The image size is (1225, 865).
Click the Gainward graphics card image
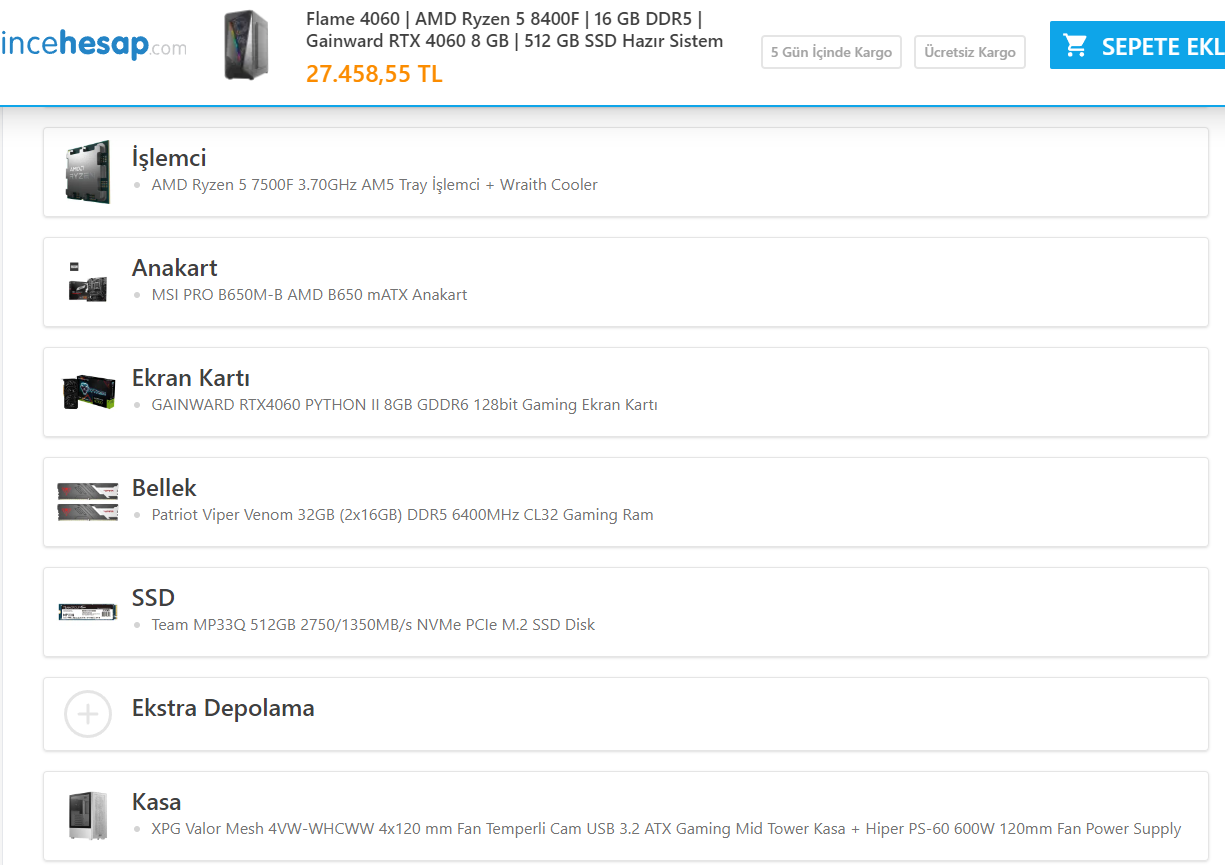(x=87, y=392)
